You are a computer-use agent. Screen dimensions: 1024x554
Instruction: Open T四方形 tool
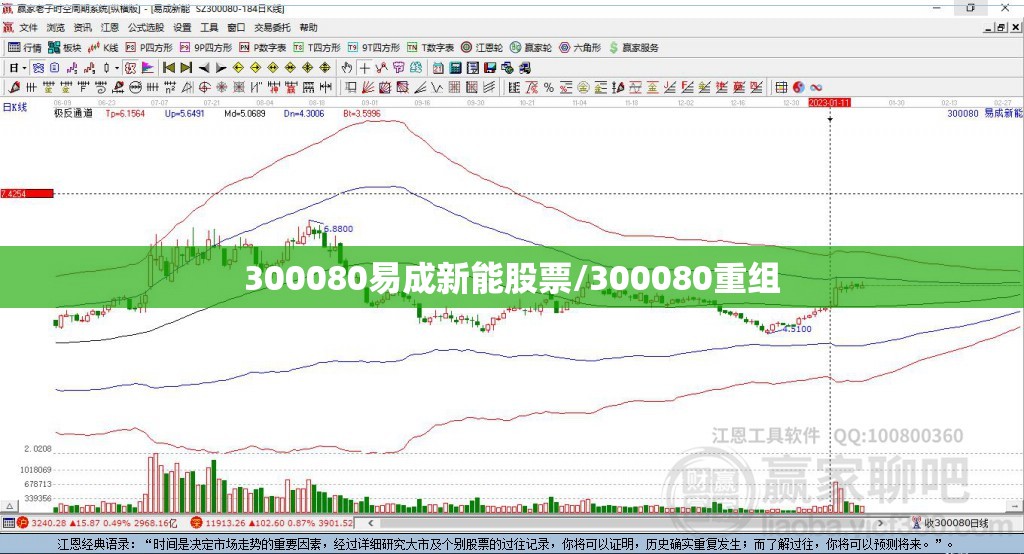(317, 48)
